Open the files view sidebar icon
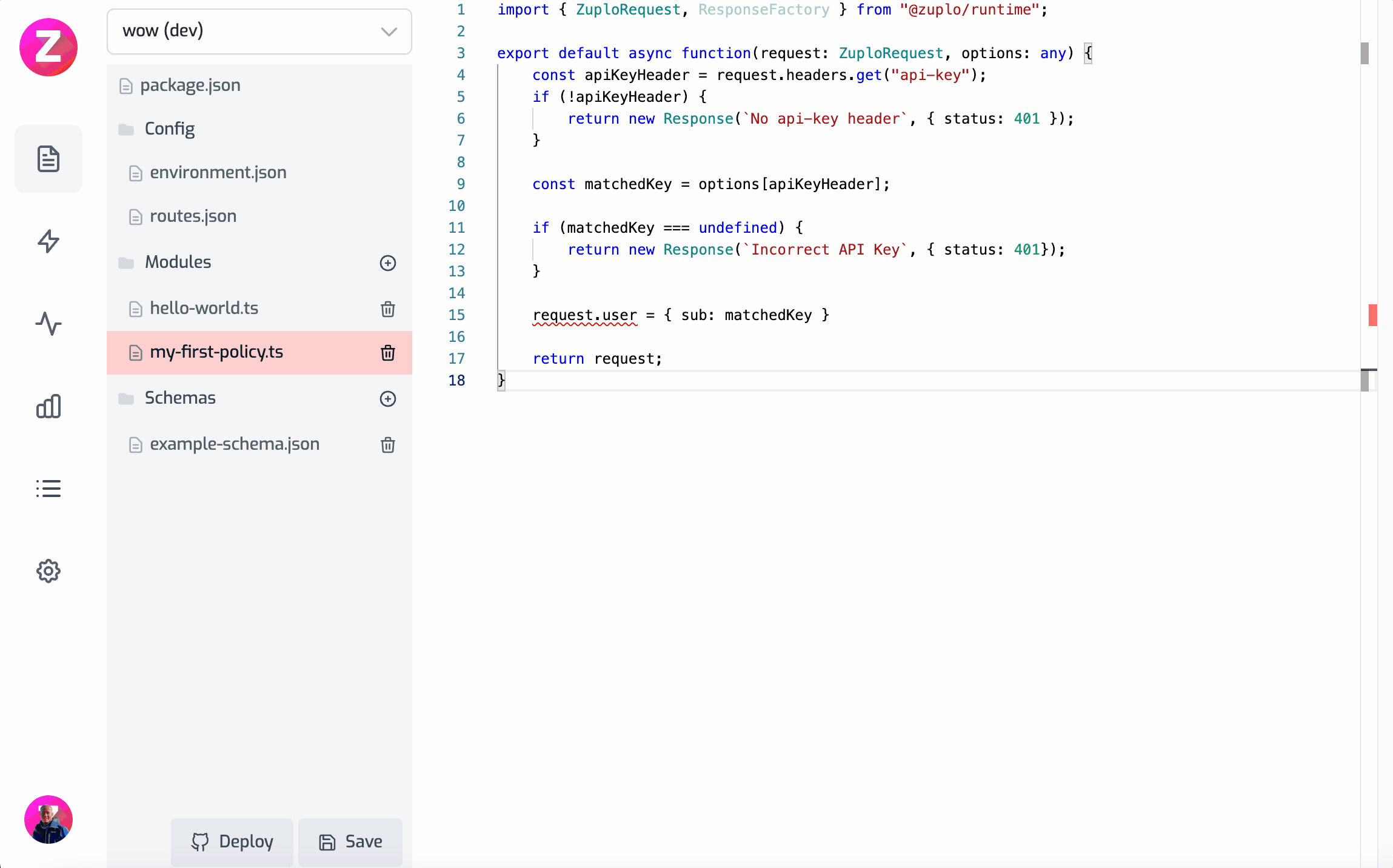Viewport: 1393px width, 868px height. [x=48, y=159]
